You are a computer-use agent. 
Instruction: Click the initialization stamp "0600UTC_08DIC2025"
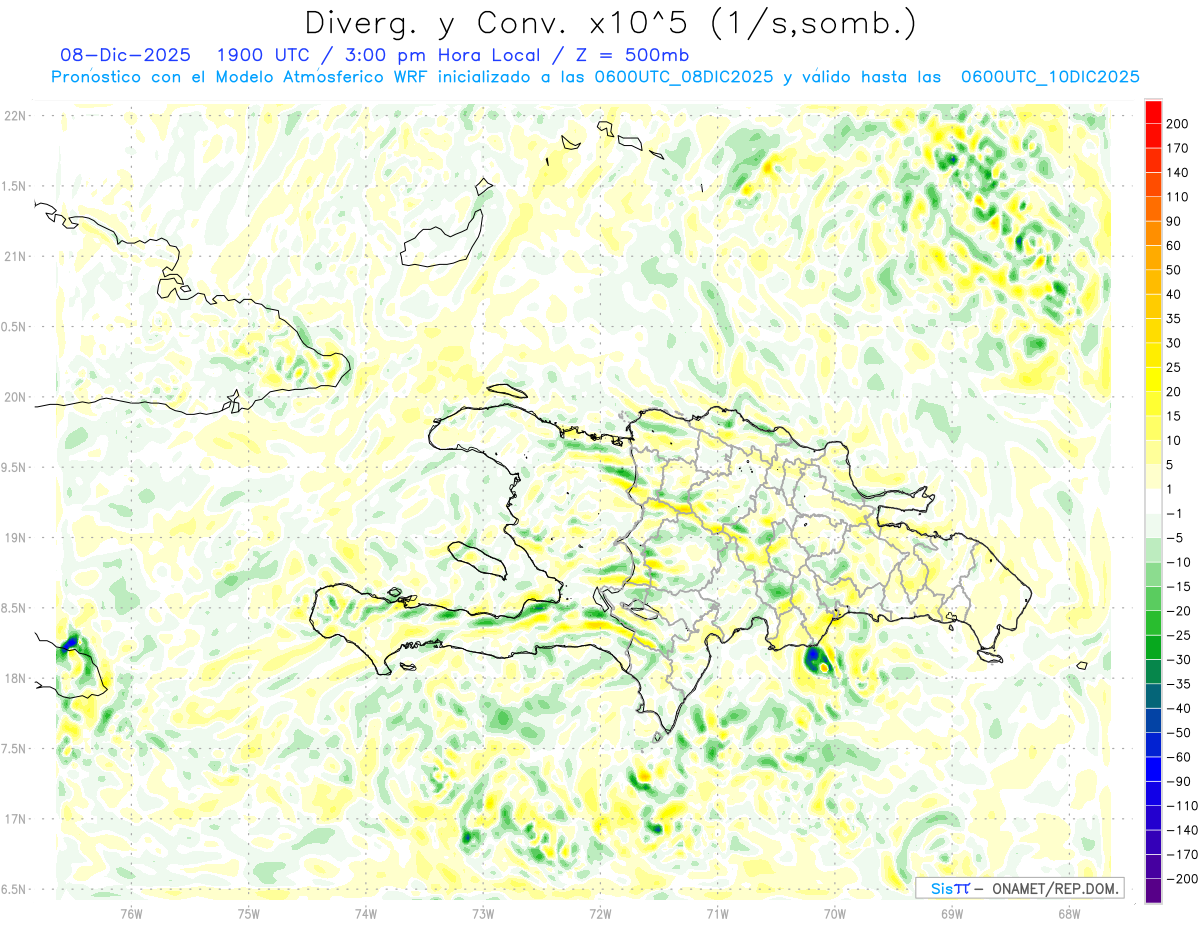tap(684, 77)
